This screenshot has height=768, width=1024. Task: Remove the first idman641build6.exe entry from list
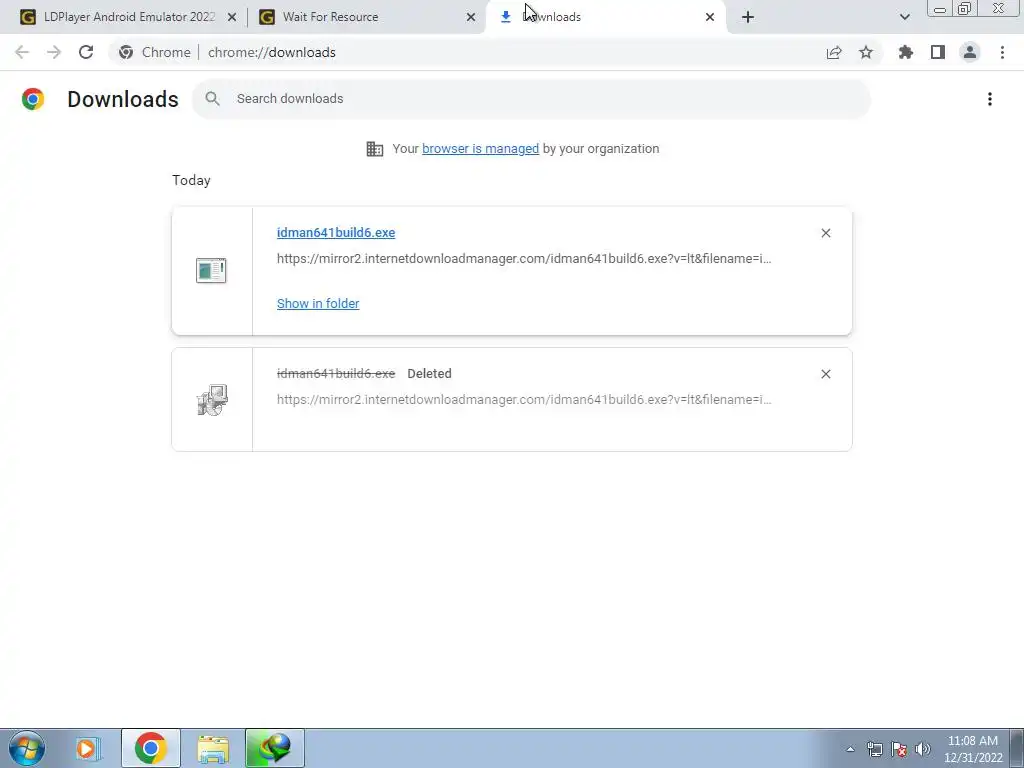point(826,233)
